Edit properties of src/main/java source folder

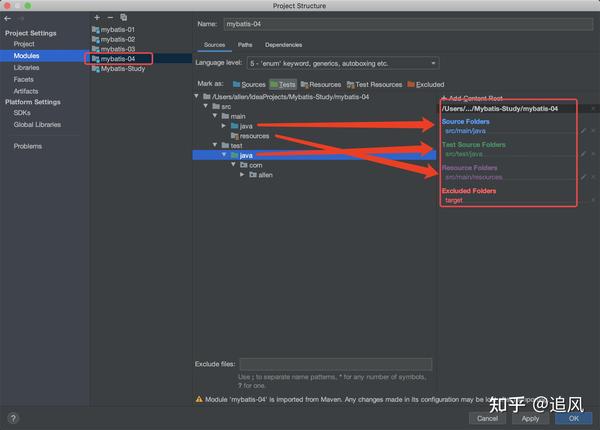tap(584, 131)
